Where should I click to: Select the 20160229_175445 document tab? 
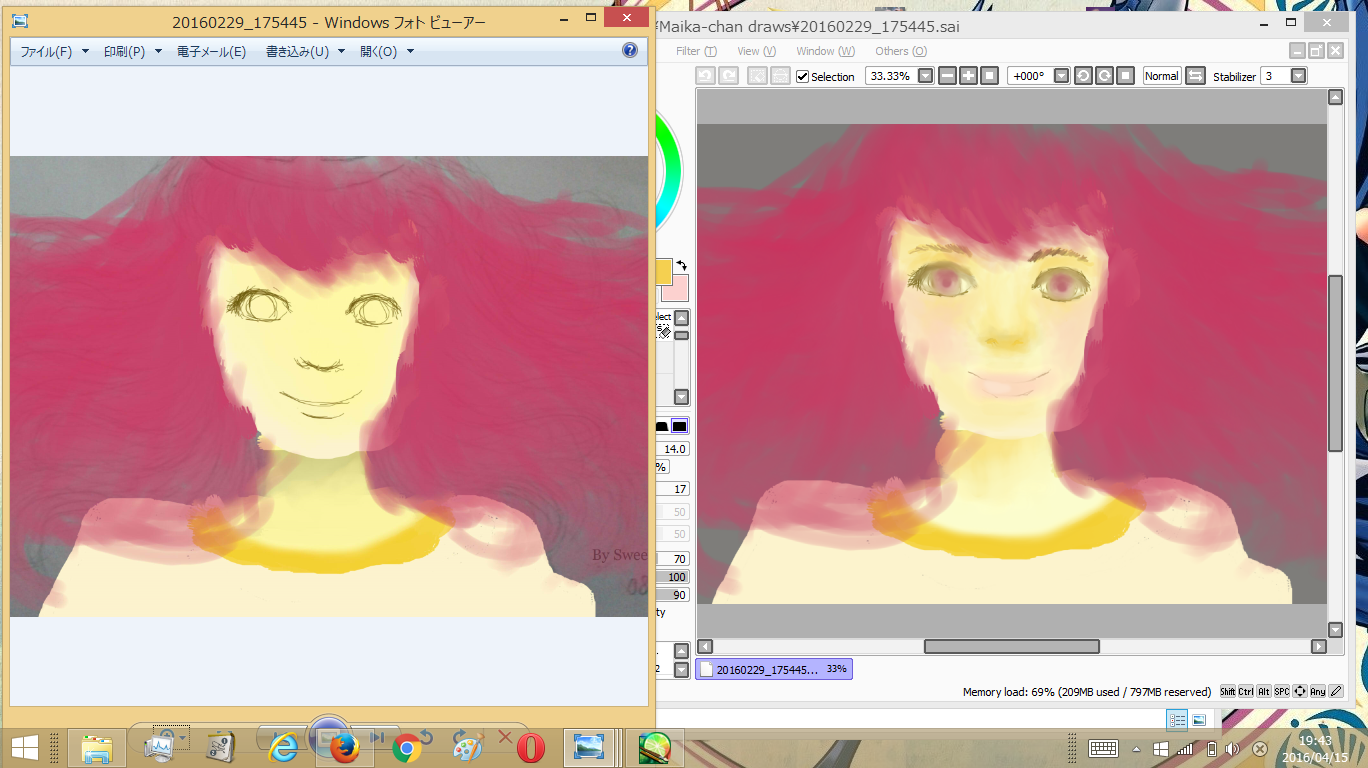[774, 669]
